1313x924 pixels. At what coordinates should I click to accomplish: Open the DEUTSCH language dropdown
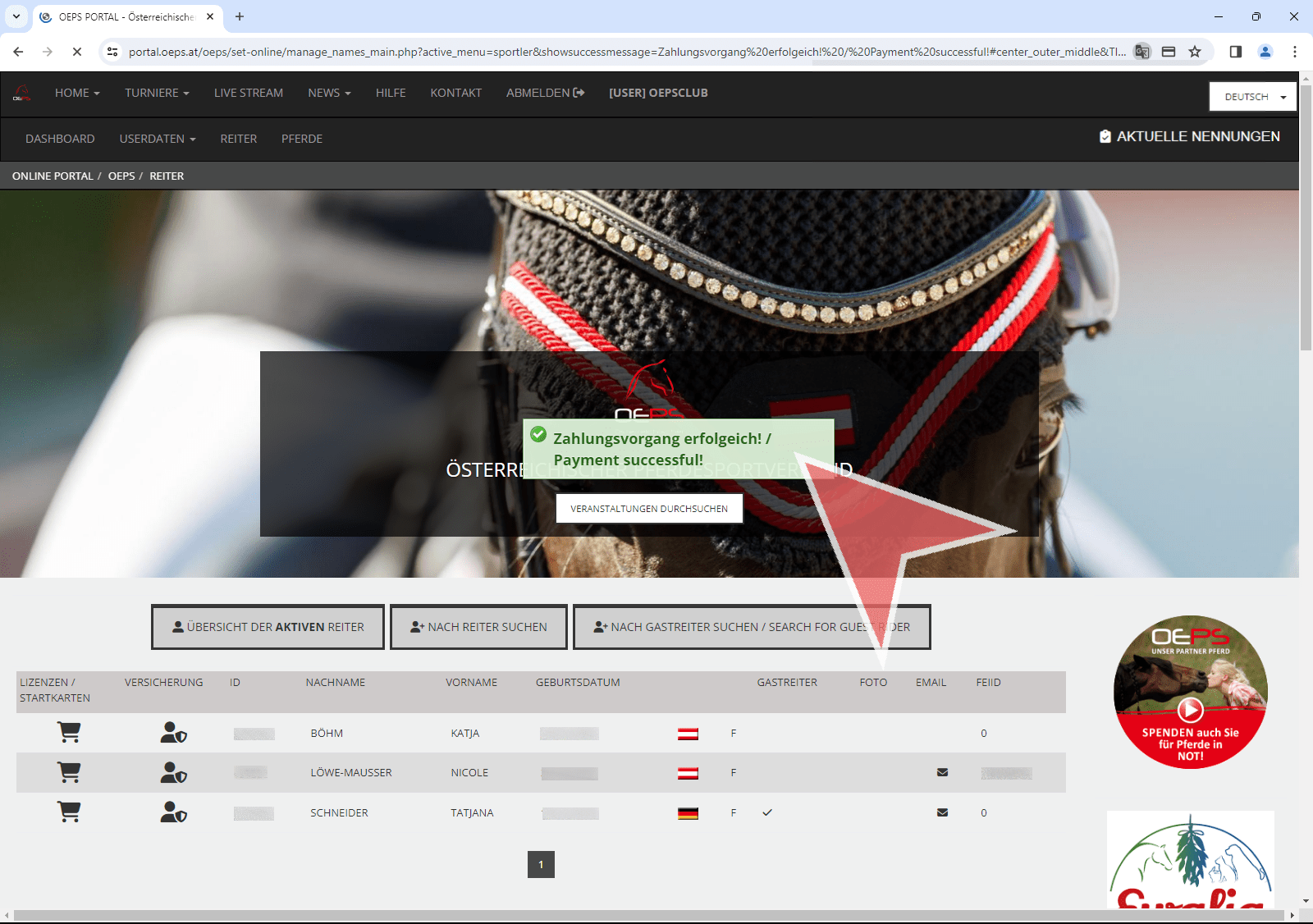(1252, 97)
